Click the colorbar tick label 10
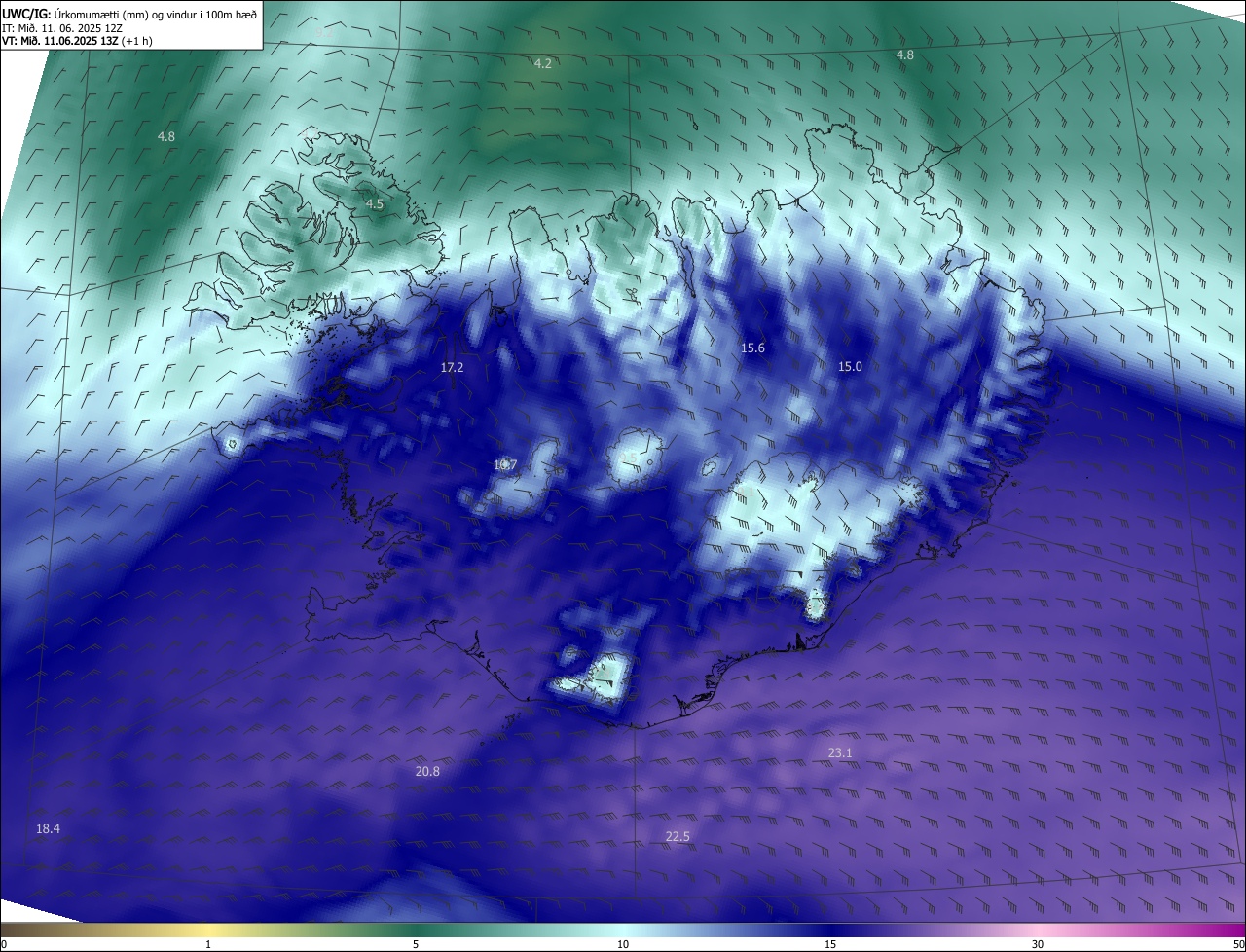The height and width of the screenshot is (952, 1246). coord(623,944)
